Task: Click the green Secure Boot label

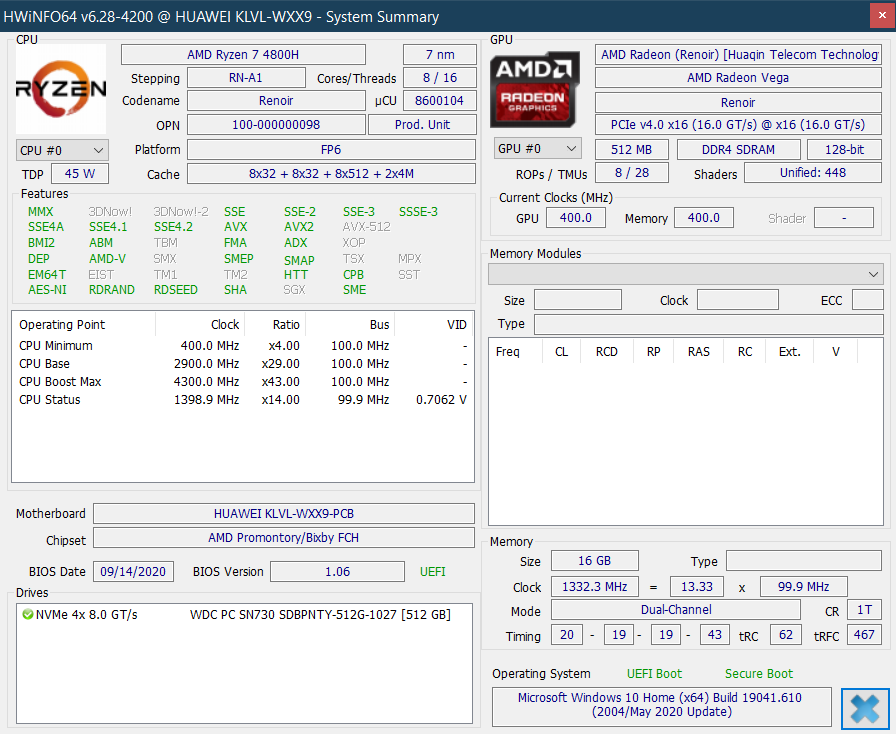Action: pos(759,673)
